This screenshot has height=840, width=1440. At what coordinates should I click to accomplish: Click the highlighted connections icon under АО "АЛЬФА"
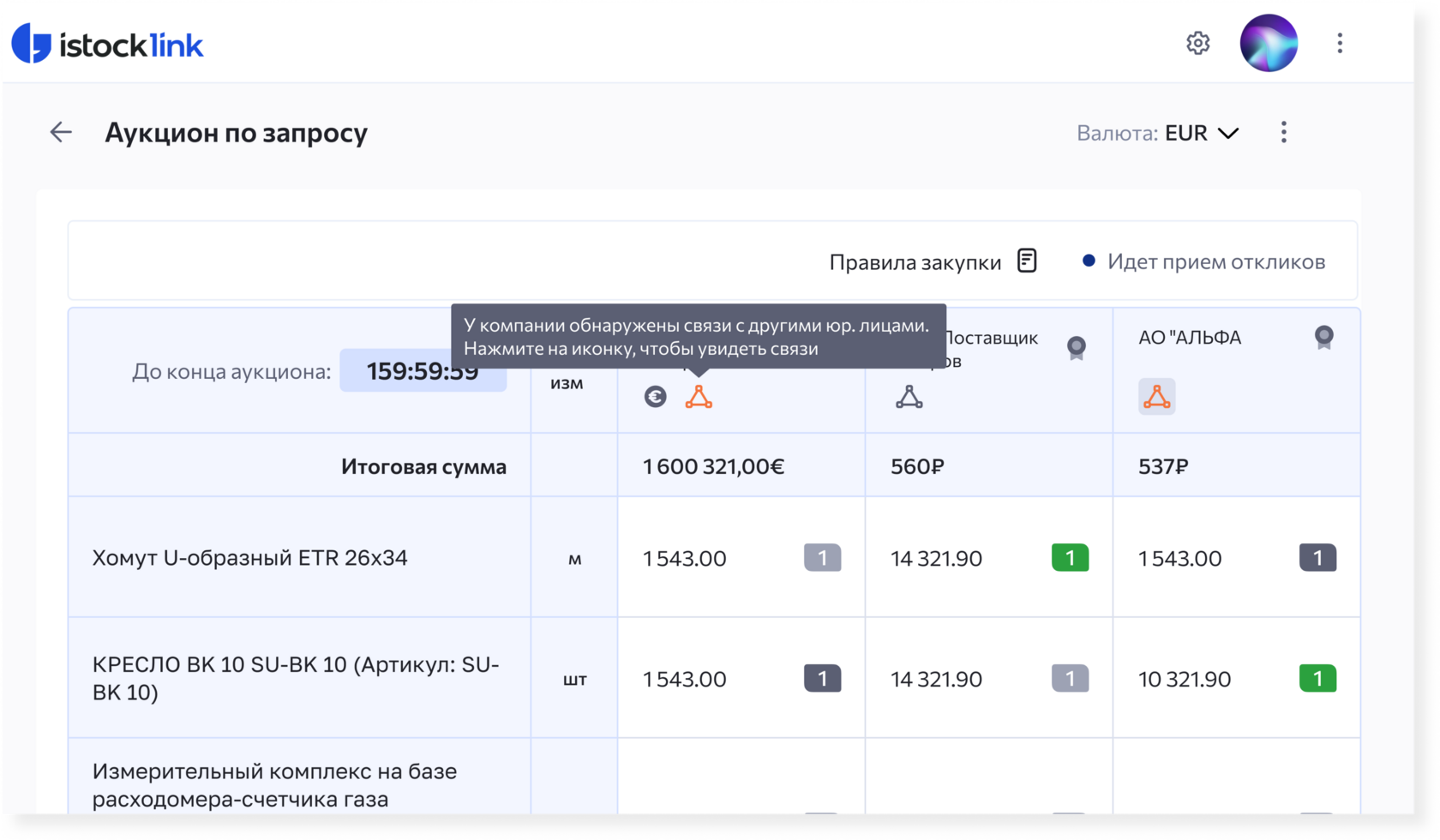pyautogui.click(x=1156, y=397)
